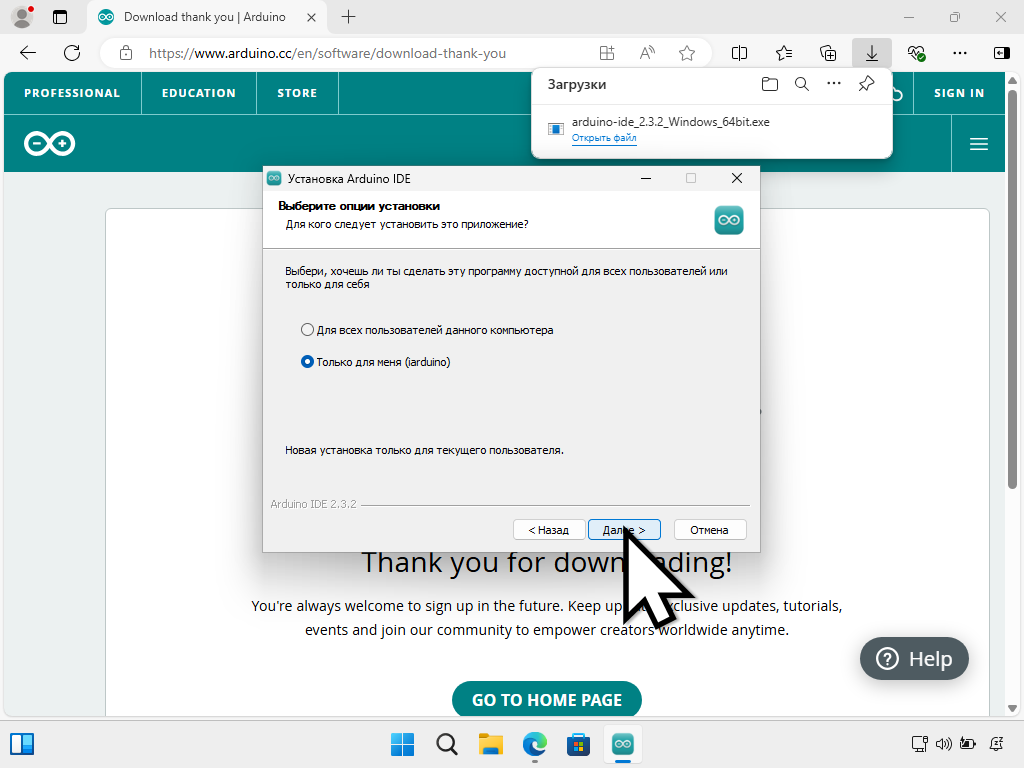Open volume tray icon
1024x768 pixels.
pyautogui.click(x=943, y=744)
